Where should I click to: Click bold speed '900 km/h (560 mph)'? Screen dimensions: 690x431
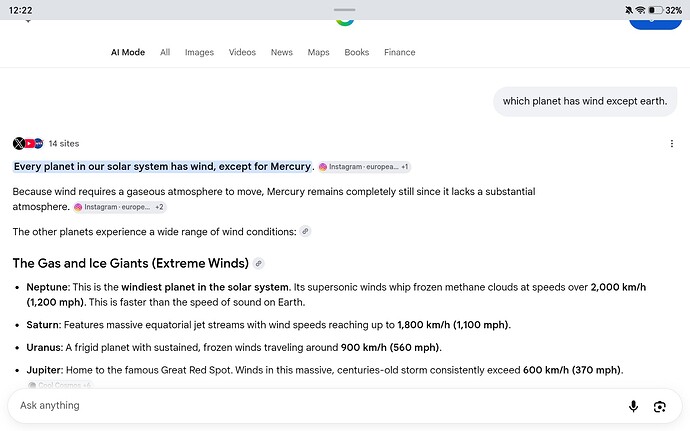coord(390,347)
